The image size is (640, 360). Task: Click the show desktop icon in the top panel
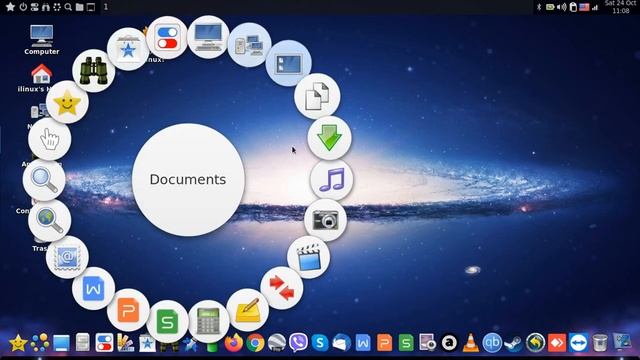[x=91, y=7]
